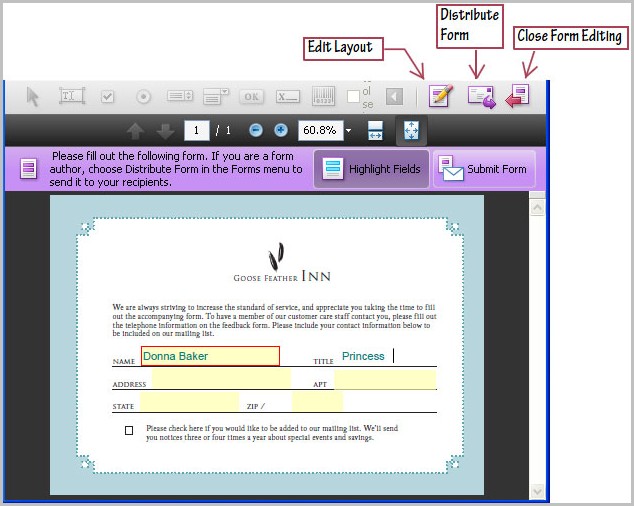This screenshot has width=634, height=506.
Task: Select the dropdown field tool
Action: tap(216, 96)
